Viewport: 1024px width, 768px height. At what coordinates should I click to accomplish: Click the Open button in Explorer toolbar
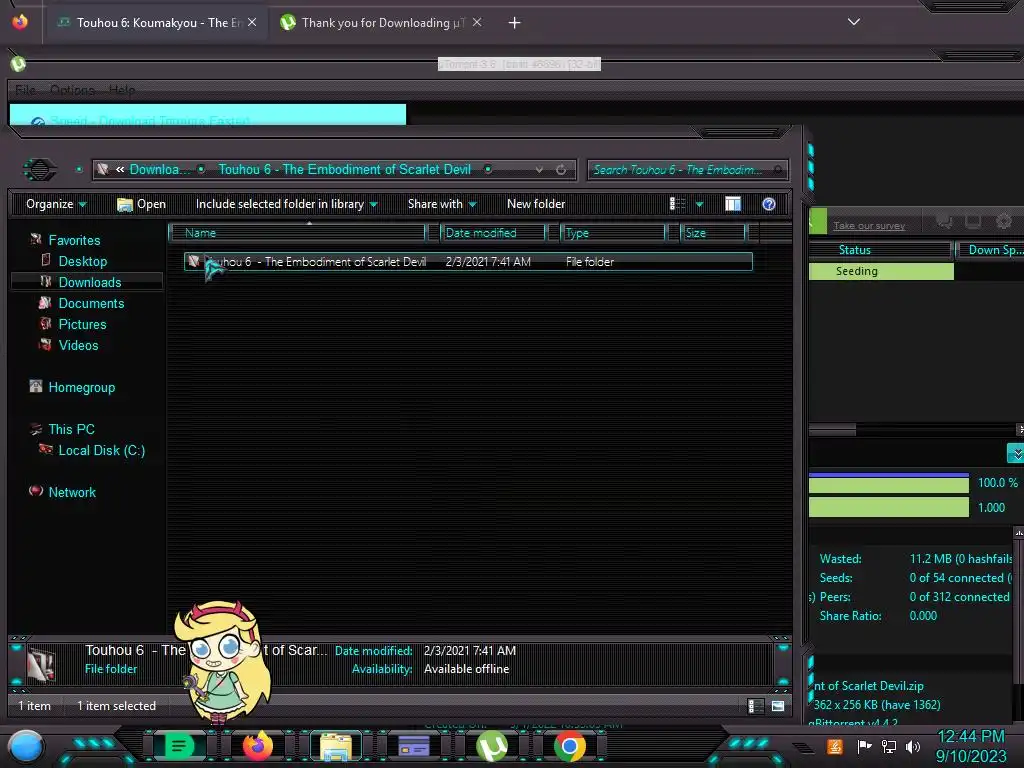tap(142, 204)
